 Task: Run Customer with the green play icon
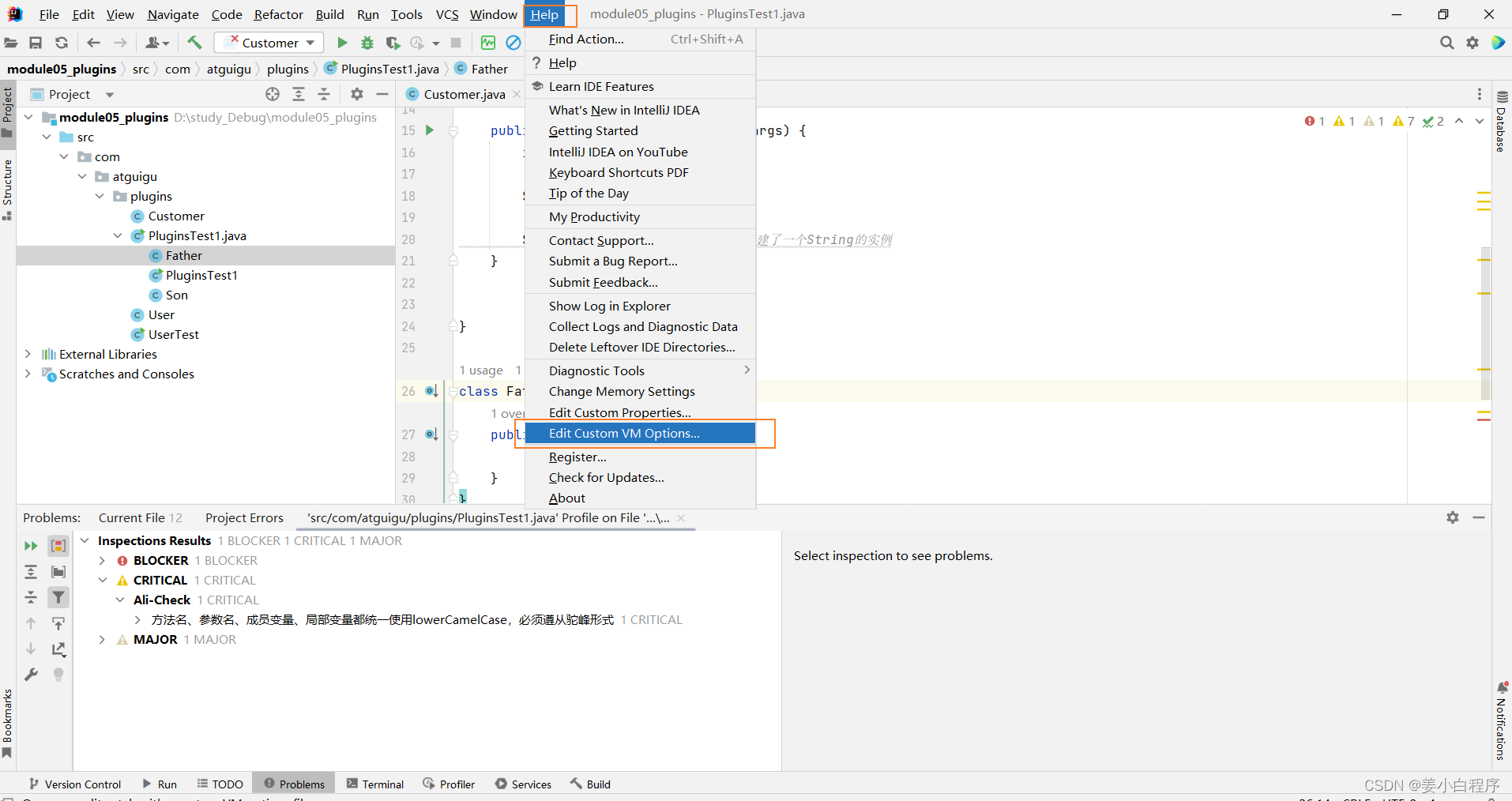(x=342, y=43)
